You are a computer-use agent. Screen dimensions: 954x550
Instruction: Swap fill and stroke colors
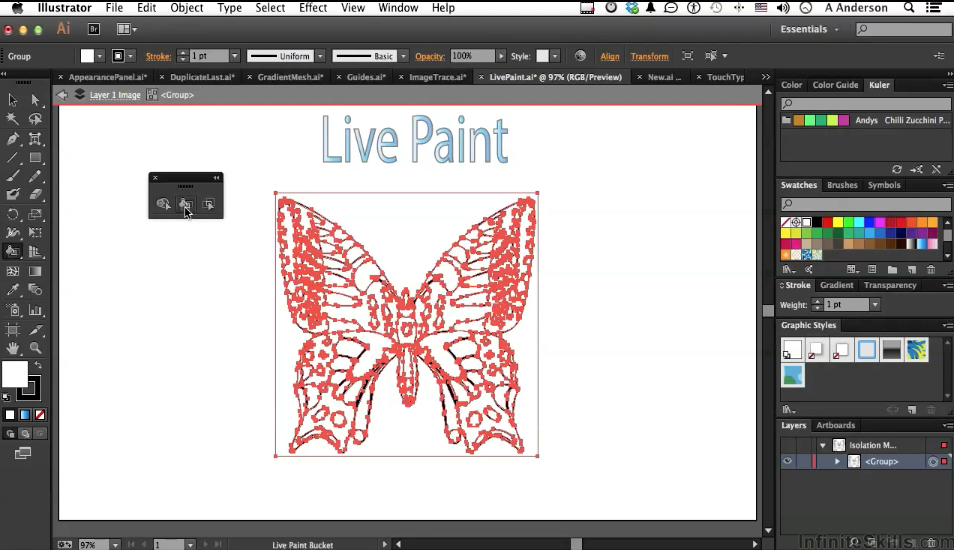pyautogui.click(x=38, y=365)
